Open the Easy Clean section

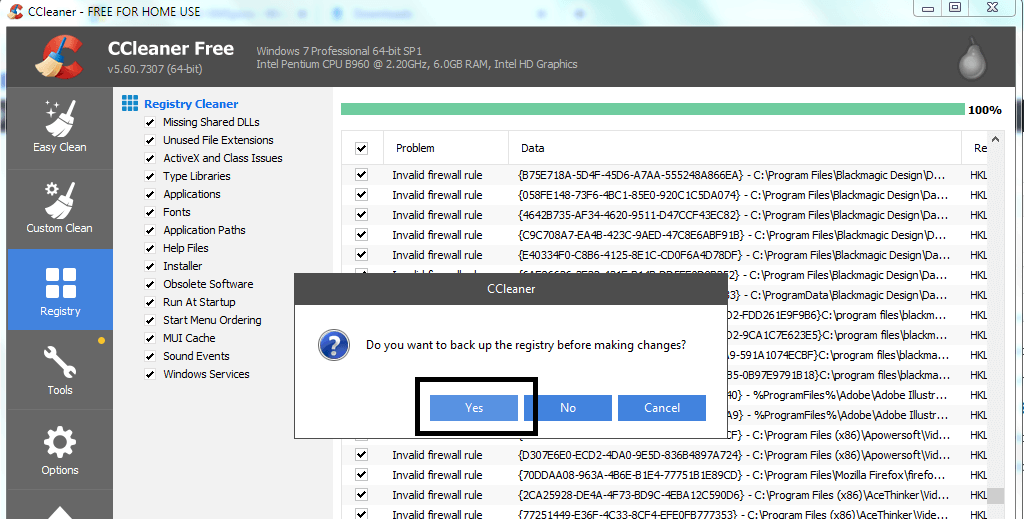tap(59, 128)
